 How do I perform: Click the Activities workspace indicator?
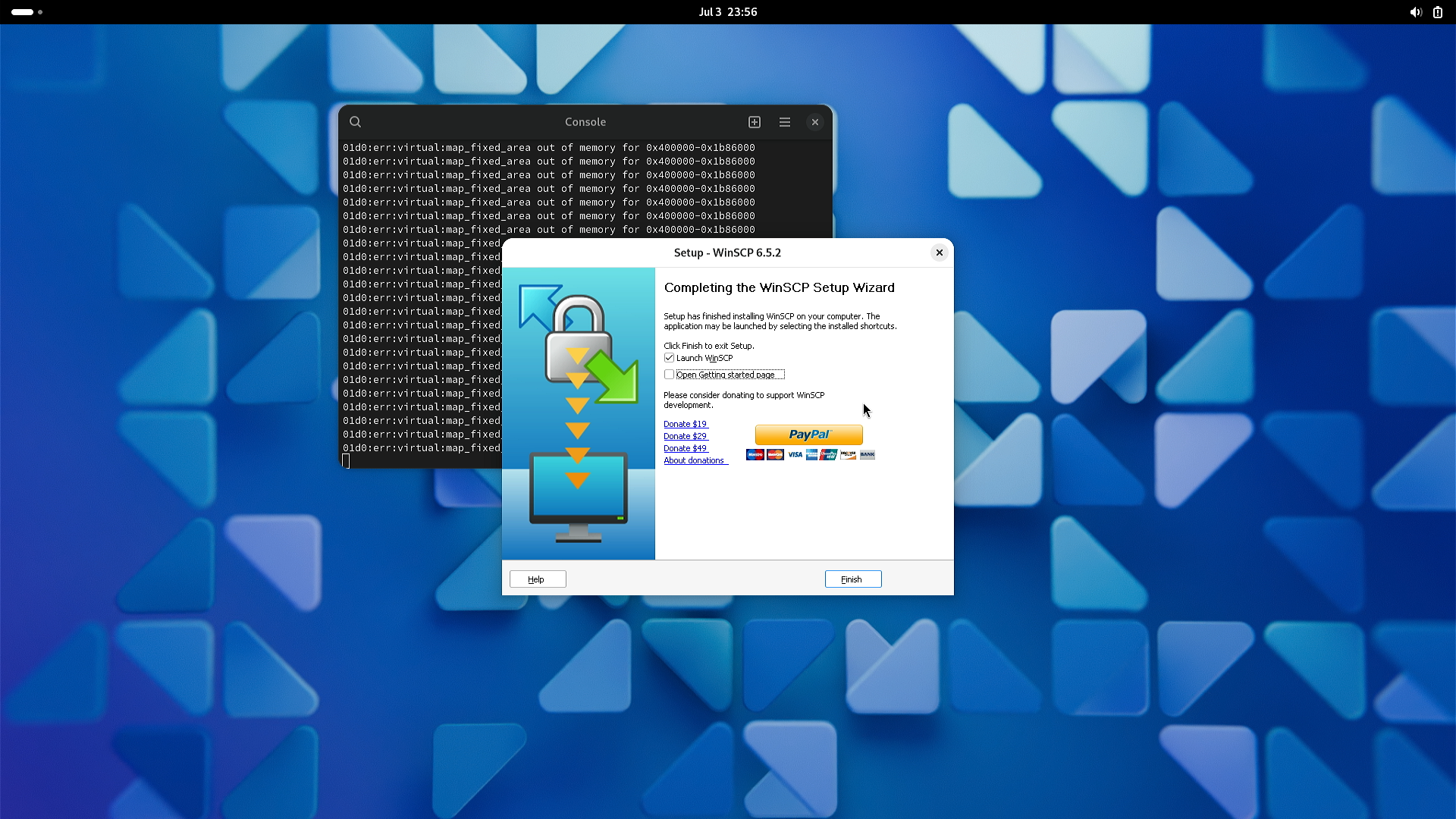27,12
